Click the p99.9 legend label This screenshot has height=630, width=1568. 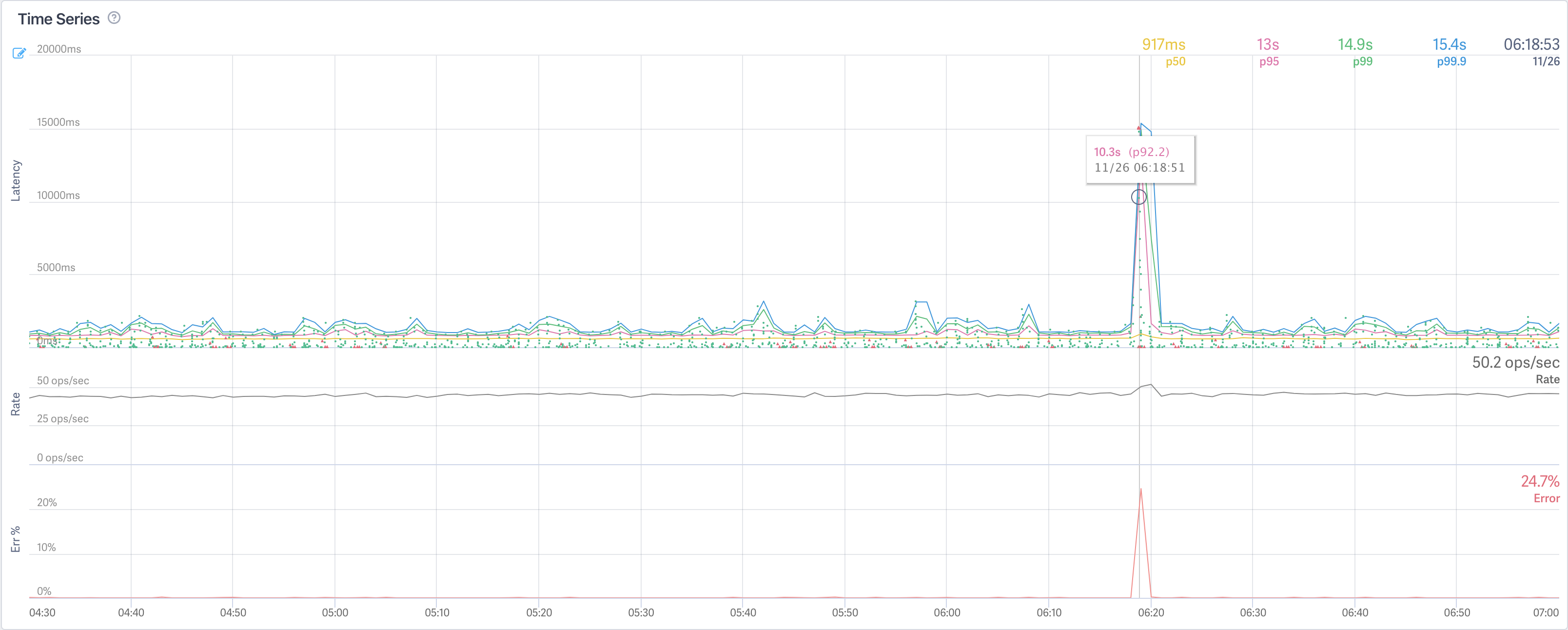1451,61
